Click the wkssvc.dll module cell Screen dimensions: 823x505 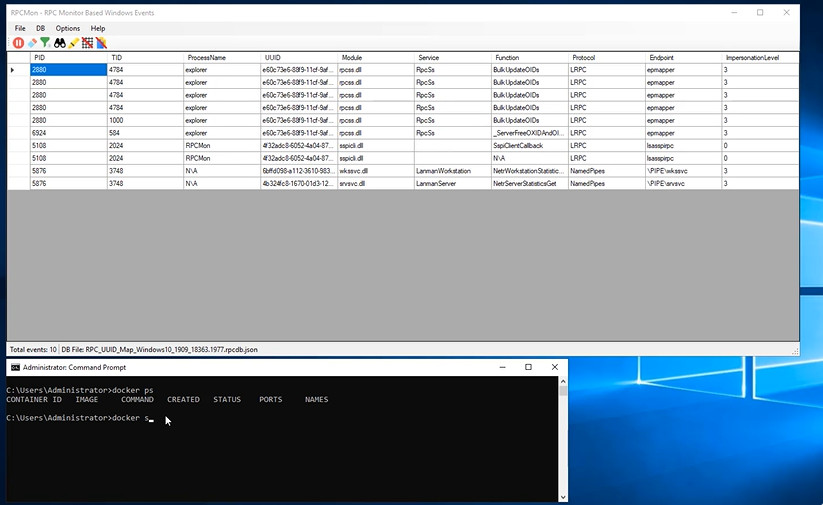(376, 171)
